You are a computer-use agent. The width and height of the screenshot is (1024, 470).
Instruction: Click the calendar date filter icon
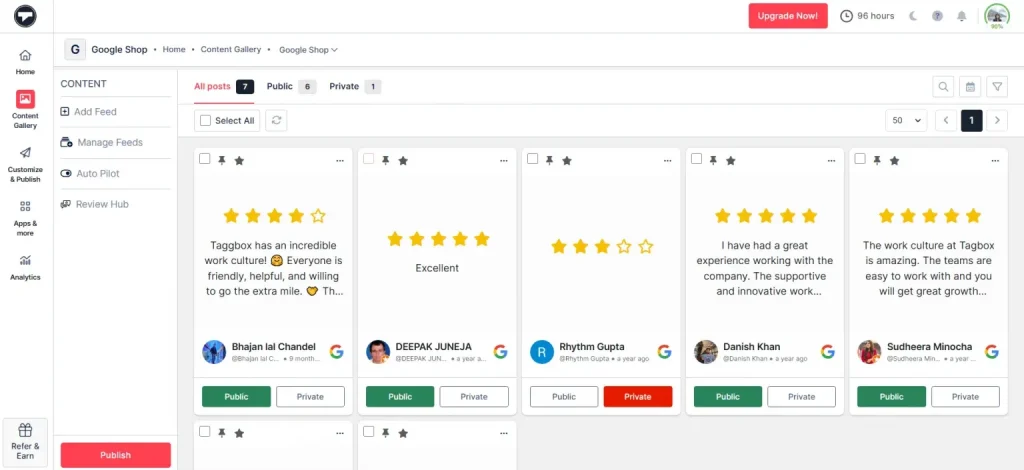[970, 87]
